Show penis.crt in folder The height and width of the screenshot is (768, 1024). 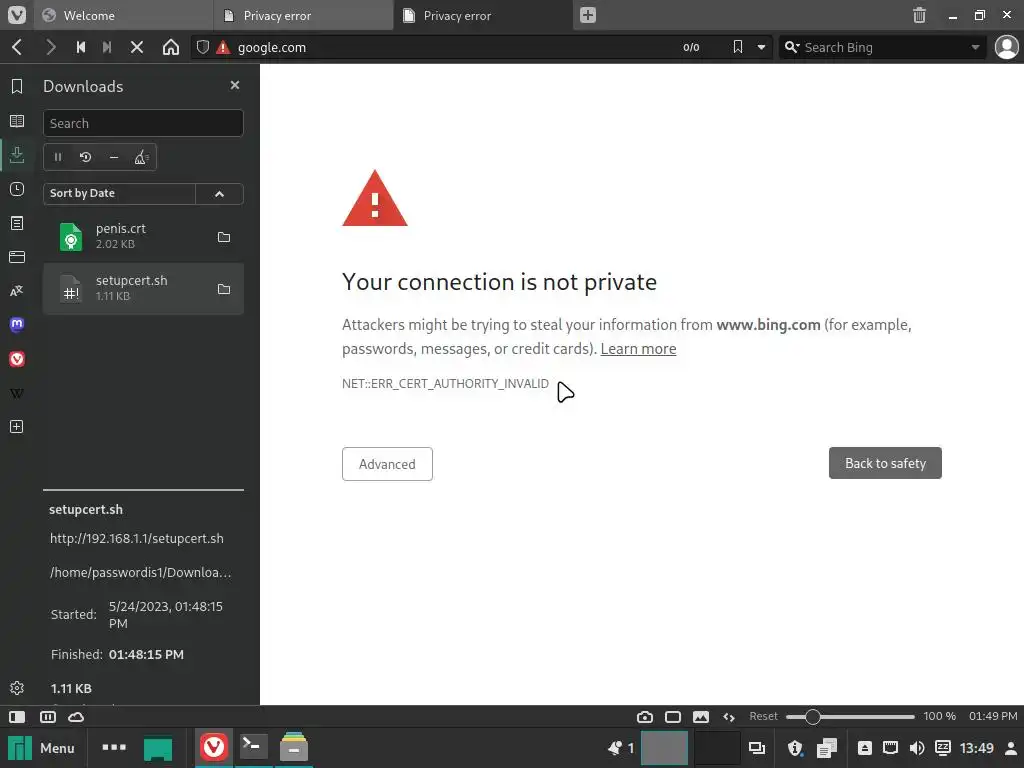224,236
